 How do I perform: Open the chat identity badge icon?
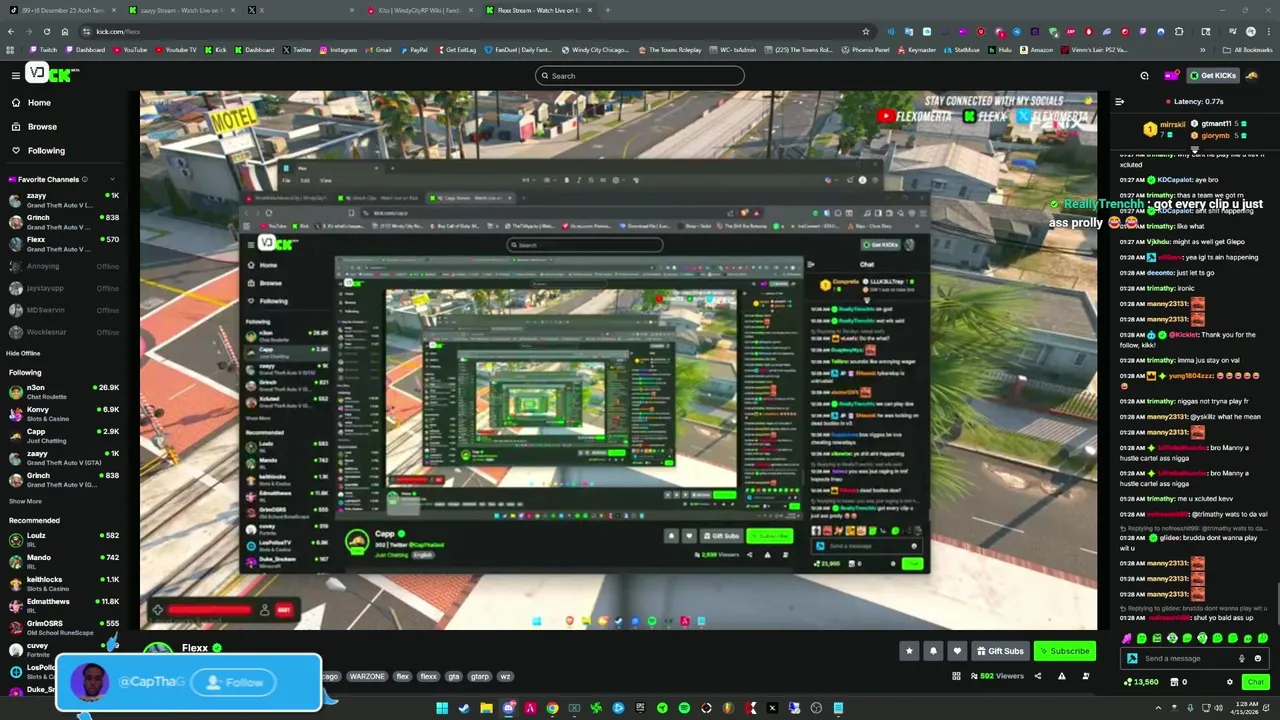(x=1132, y=658)
